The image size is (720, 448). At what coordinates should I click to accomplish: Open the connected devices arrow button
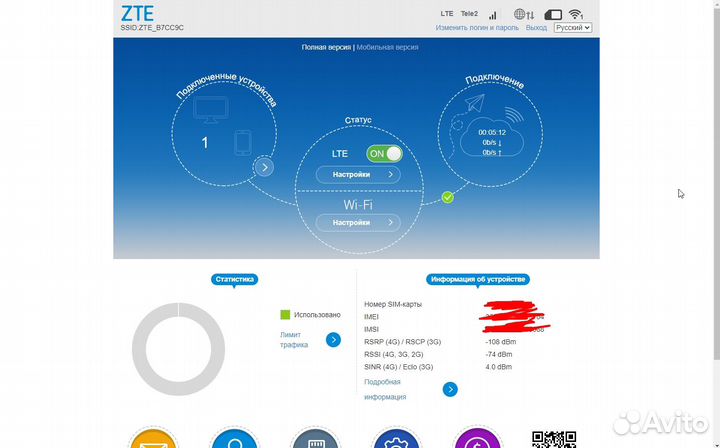click(x=264, y=168)
